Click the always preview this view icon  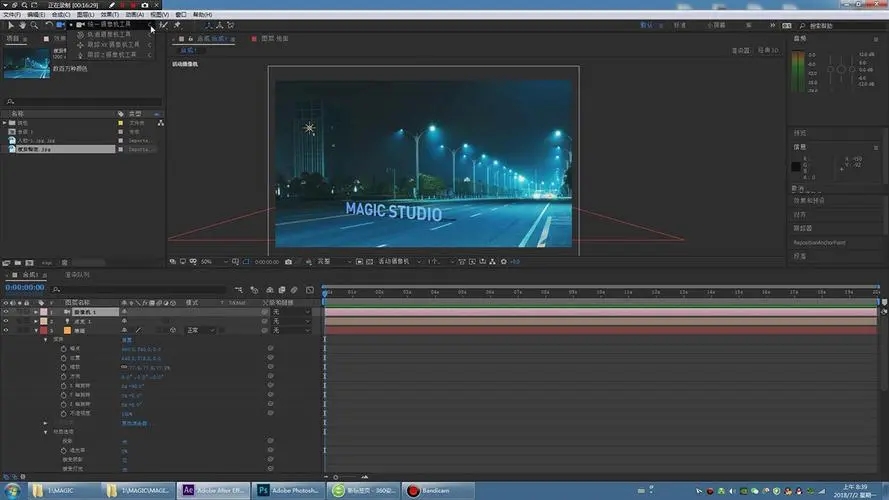point(173,261)
